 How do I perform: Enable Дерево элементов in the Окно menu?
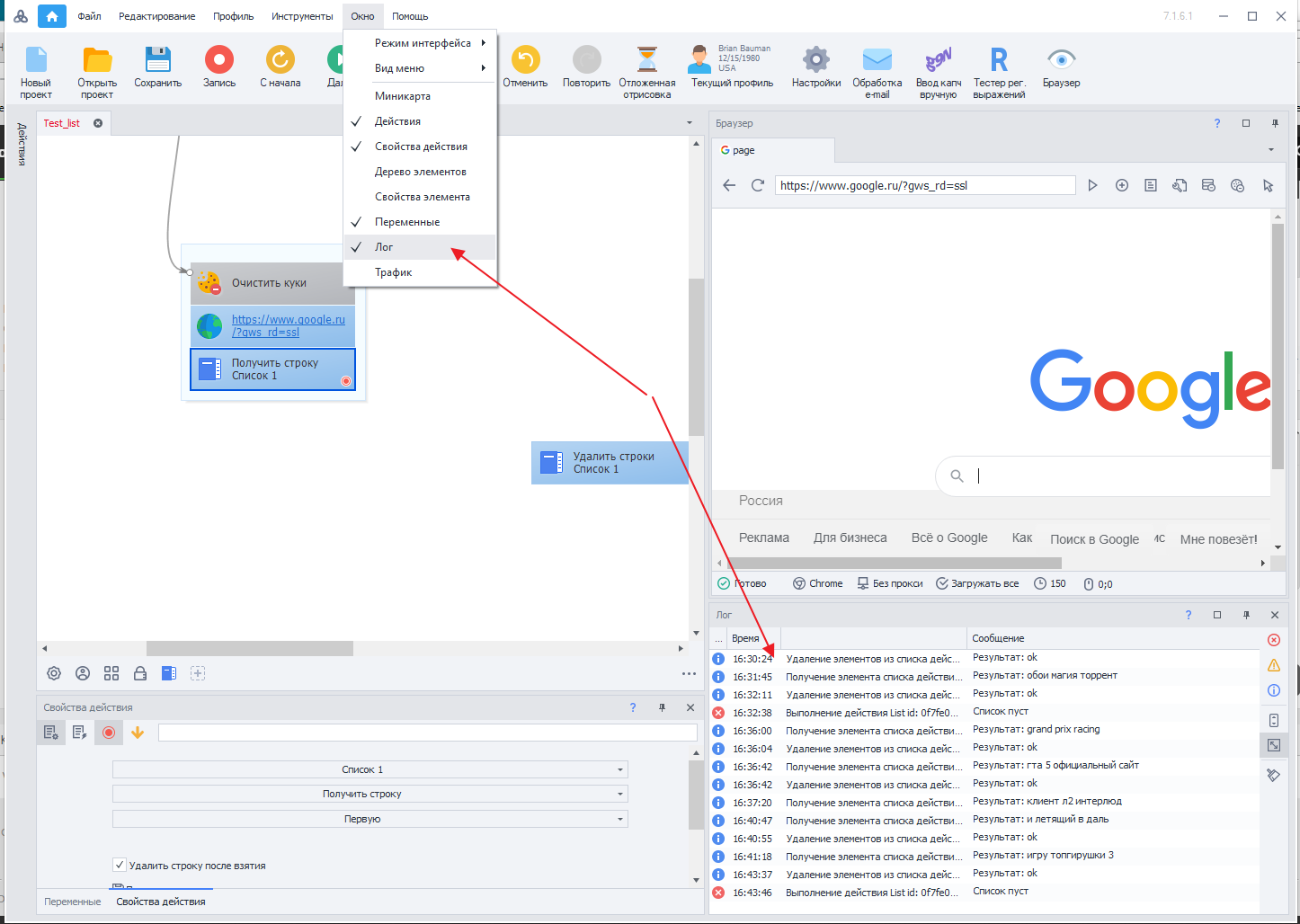point(420,172)
